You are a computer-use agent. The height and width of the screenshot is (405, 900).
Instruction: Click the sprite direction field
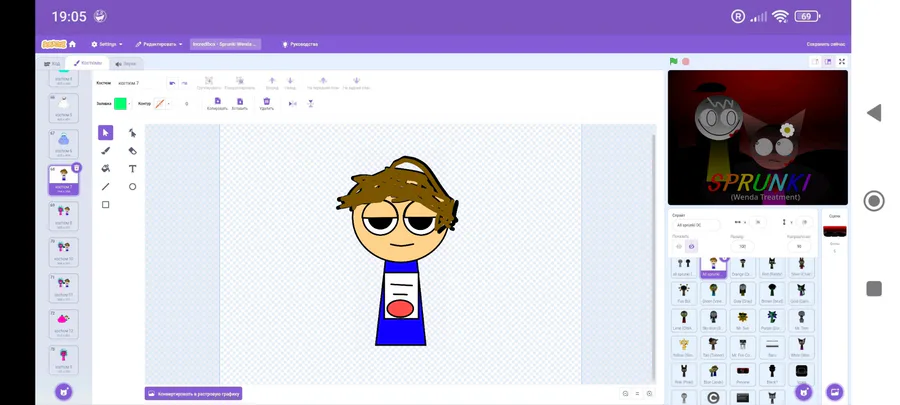click(x=799, y=246)
